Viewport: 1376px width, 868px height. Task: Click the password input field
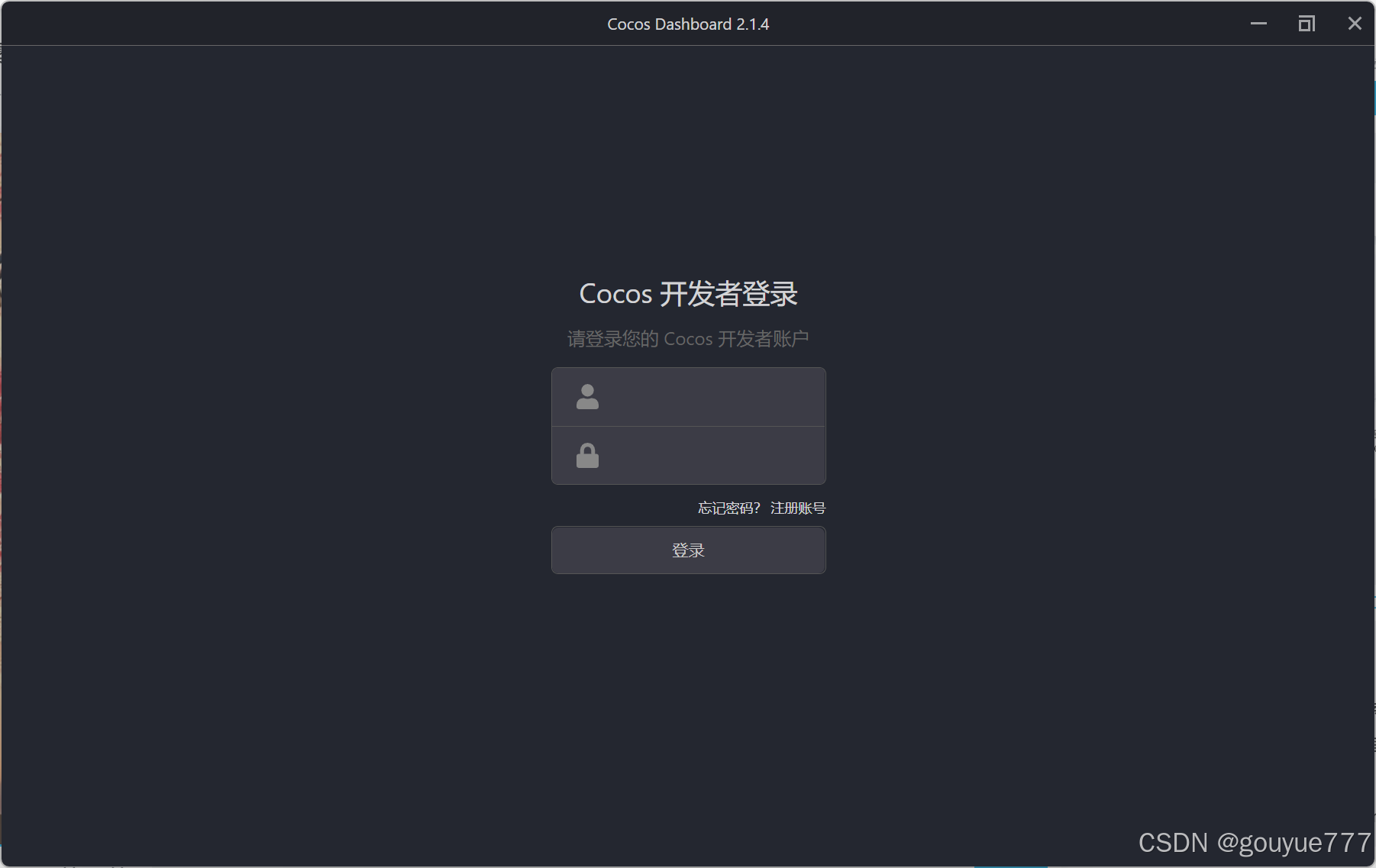click(710, 456)
